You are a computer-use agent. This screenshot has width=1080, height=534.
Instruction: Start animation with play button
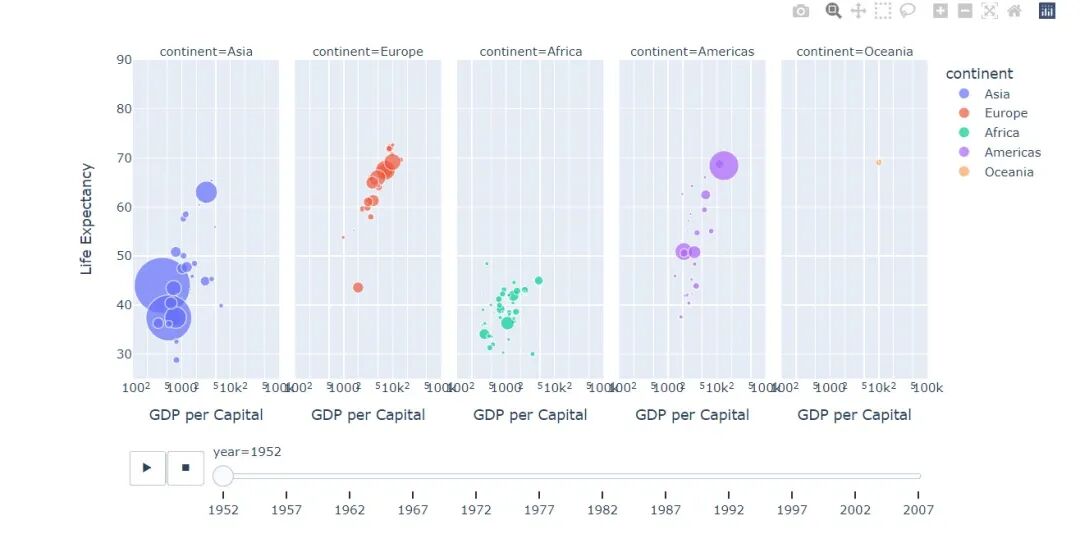click(147, 468)
